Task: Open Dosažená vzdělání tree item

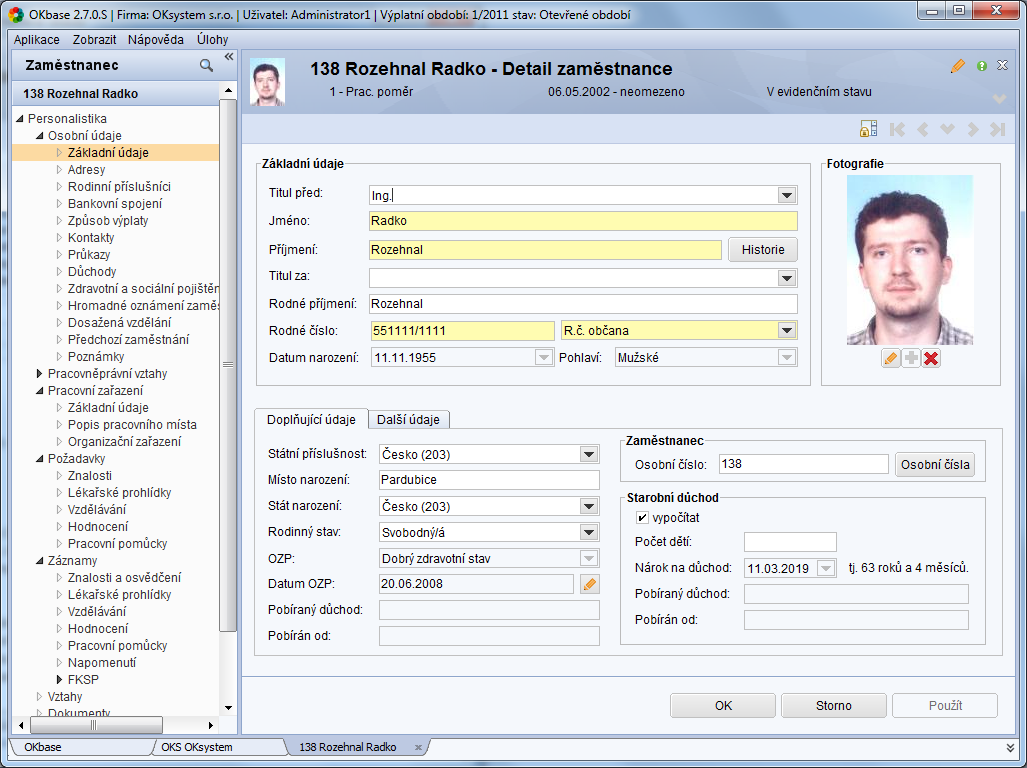Action: point(119,323)
